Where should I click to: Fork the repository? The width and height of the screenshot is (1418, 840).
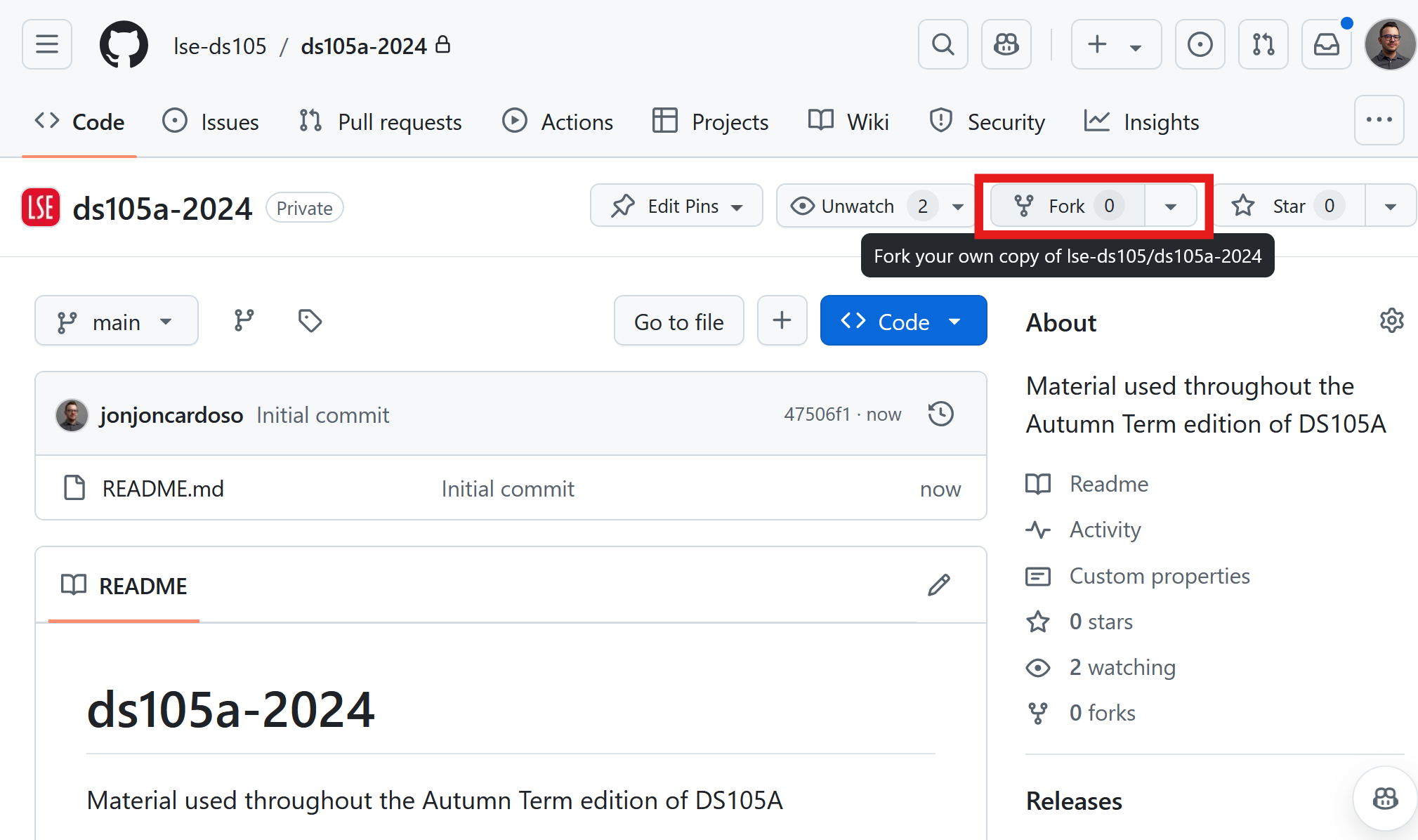[x=1068, y=206]
